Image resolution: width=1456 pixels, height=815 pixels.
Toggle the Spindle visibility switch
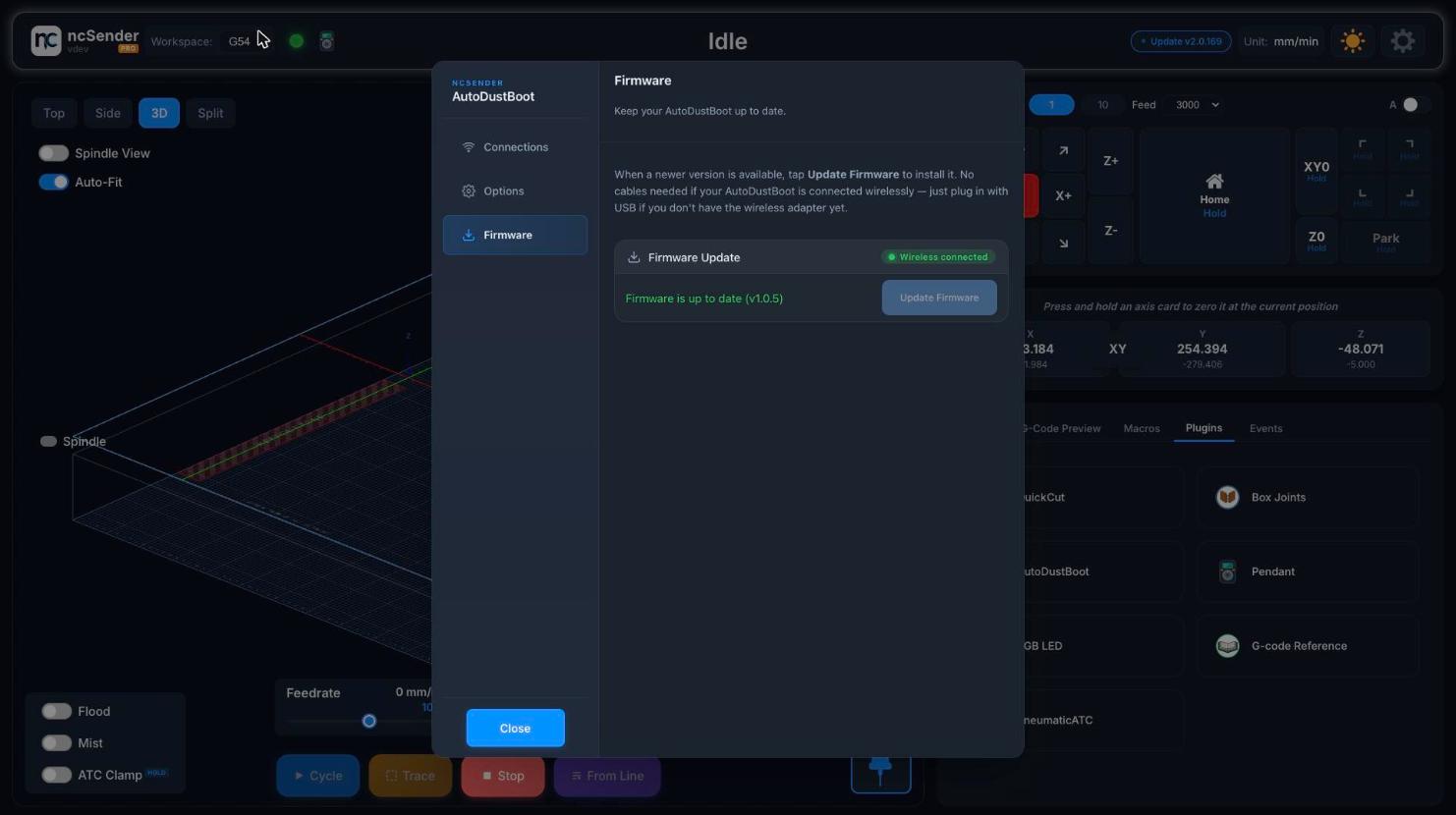[48, 441]
